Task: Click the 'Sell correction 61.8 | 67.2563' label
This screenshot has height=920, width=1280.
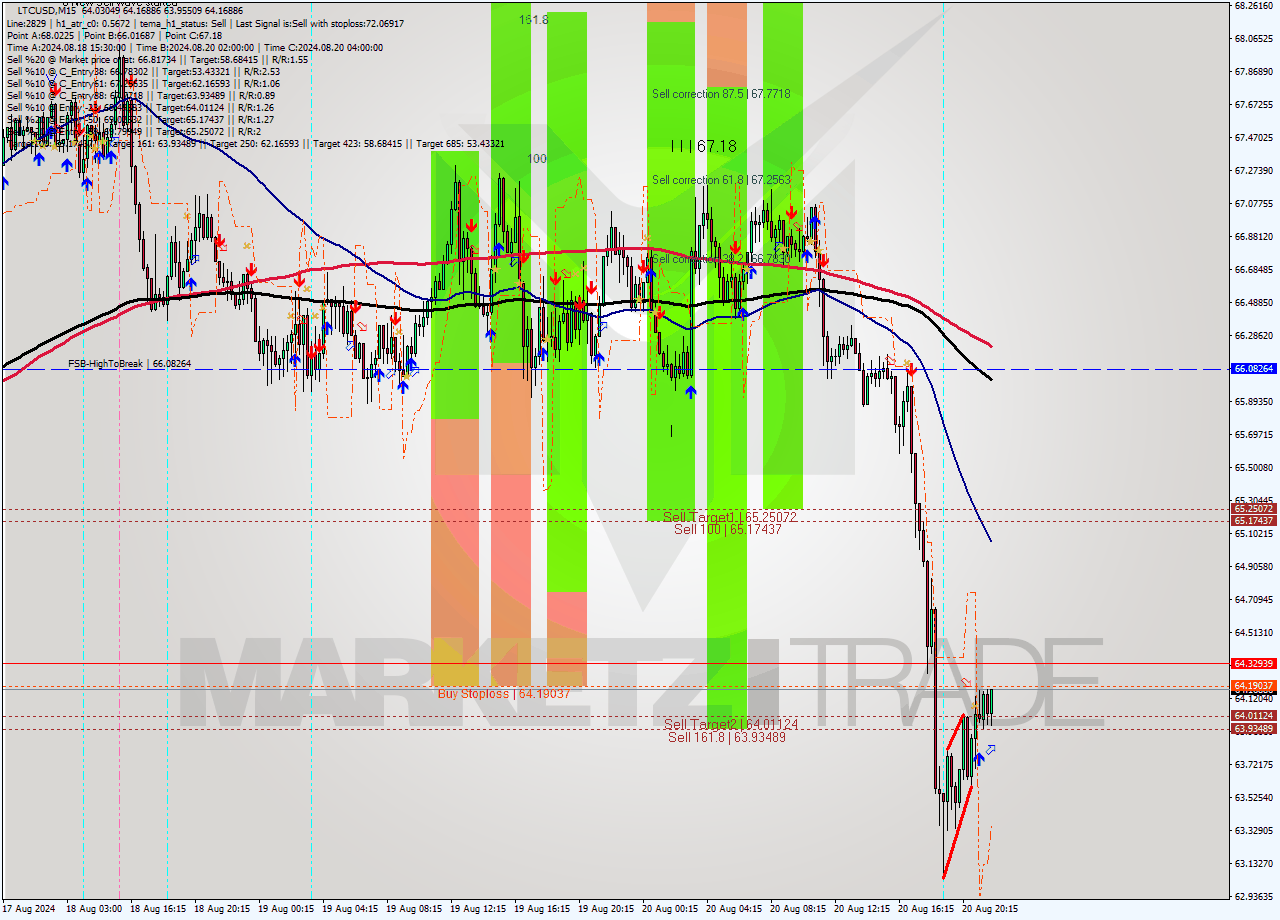Action: 721,180
